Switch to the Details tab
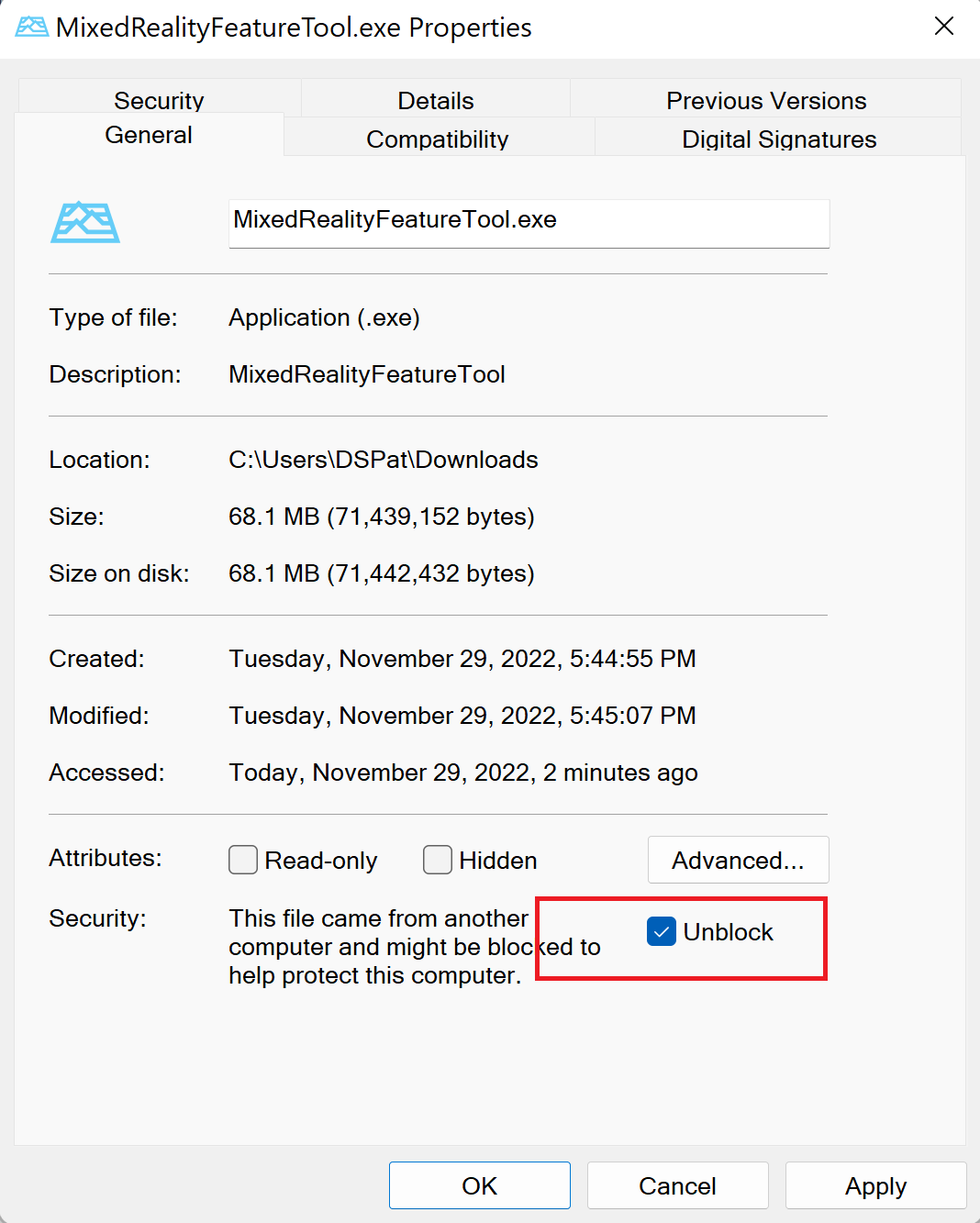The width and height of the screenshot is (980, 1223). [435, 99]
